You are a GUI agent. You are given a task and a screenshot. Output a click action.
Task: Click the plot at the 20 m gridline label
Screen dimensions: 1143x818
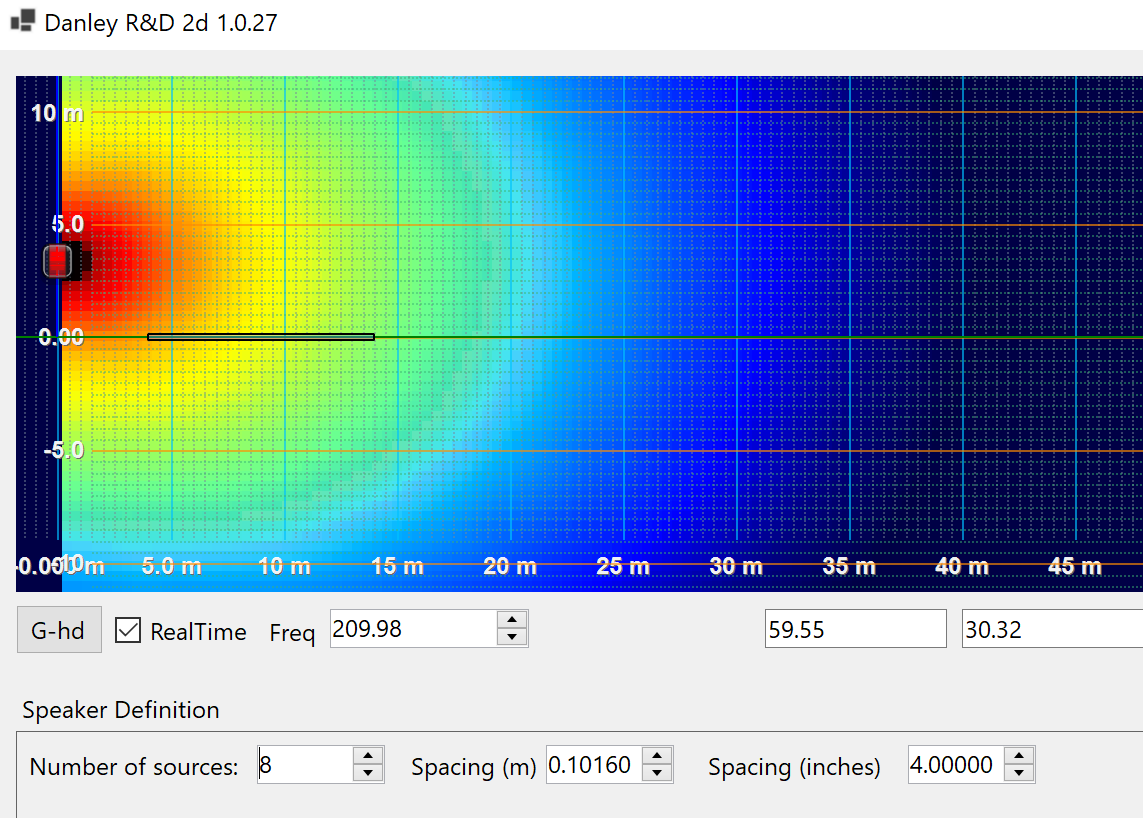tap(510, 567)
